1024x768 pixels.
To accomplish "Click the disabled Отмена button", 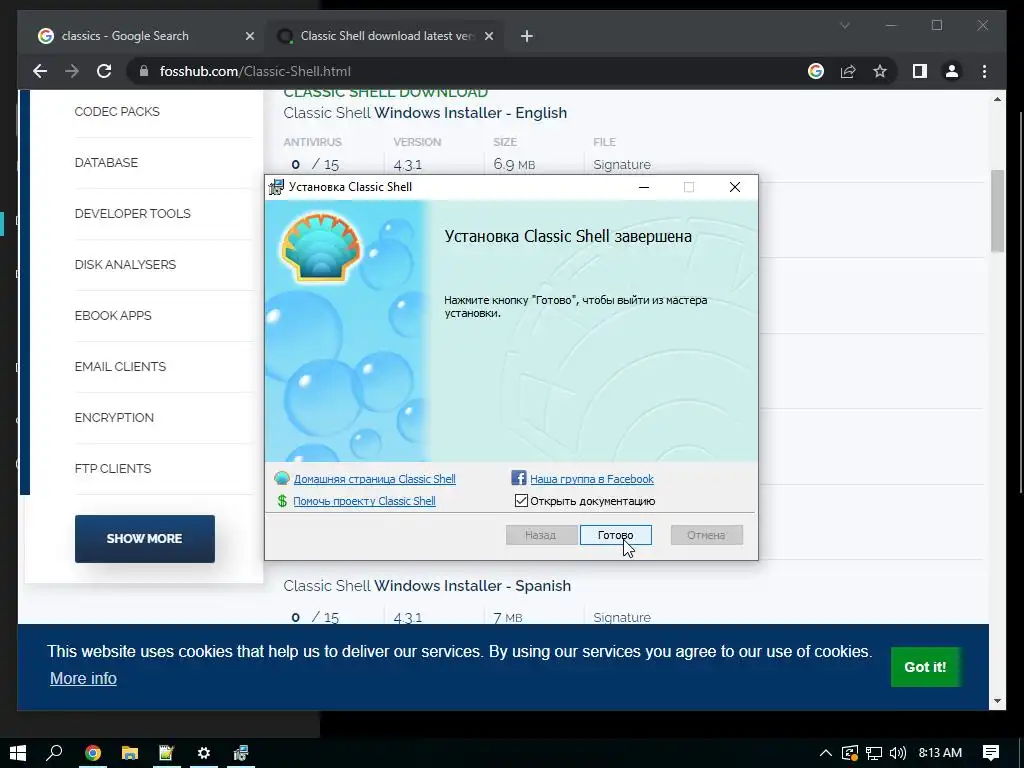I will tap(706, 535).
